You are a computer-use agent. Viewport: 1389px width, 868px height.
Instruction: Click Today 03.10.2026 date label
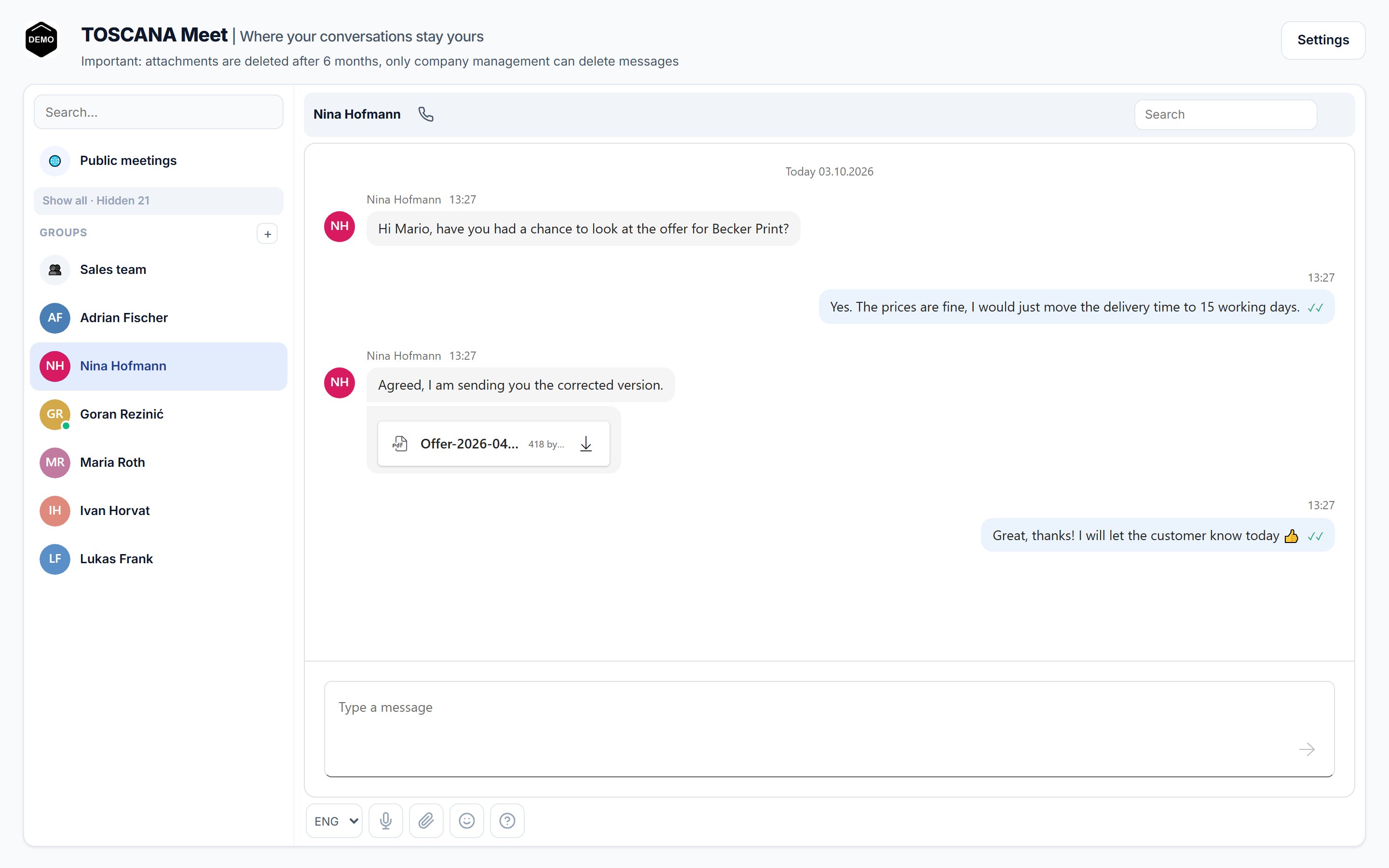pyautogui.click(x=830, y=172)
